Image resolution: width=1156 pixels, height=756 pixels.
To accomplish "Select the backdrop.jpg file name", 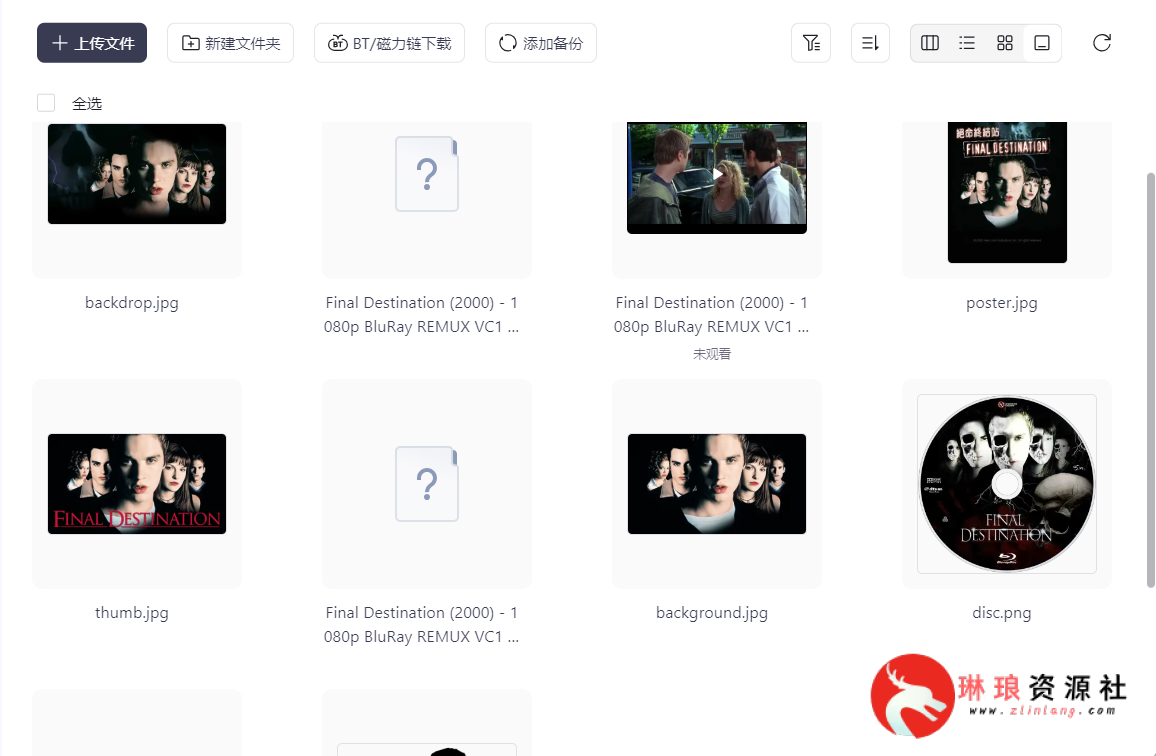I will [x=132, y=302].
